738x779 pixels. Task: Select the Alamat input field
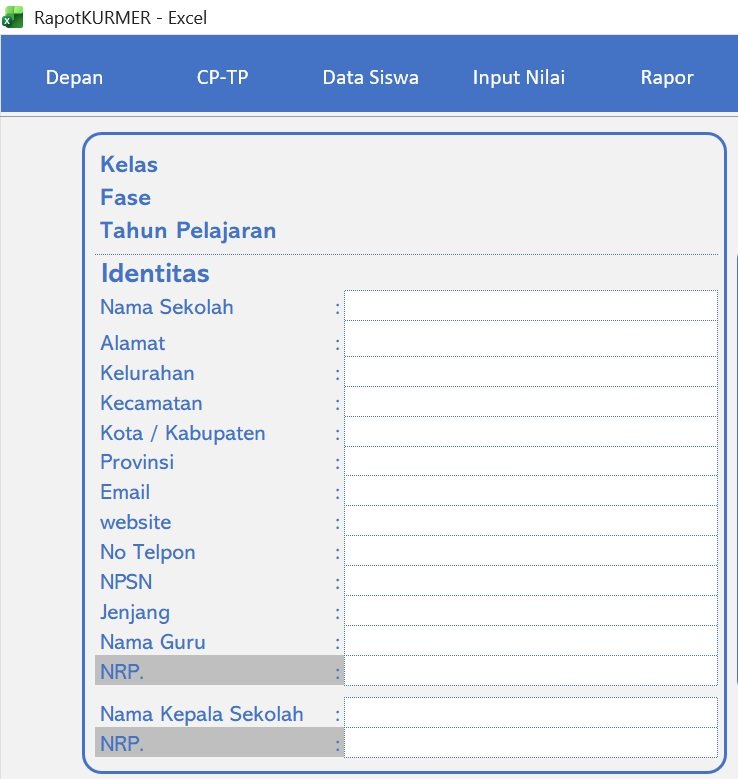pos(530,341)
